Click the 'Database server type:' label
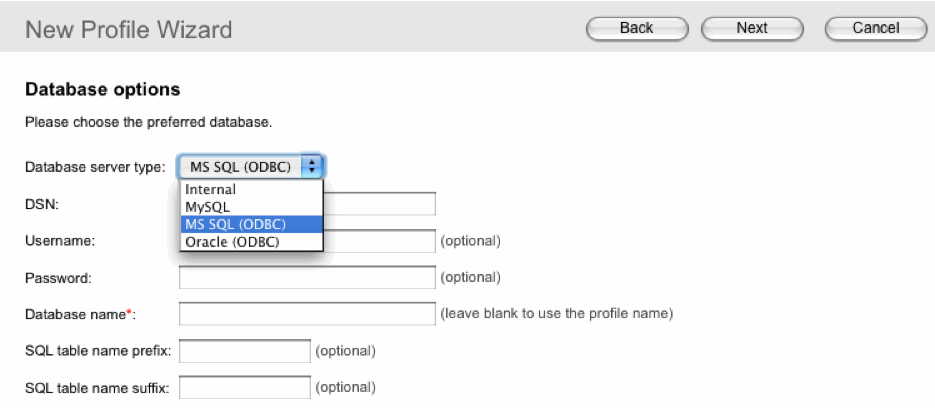The height and width of the screenshot is (408, 935). point(95,167)
